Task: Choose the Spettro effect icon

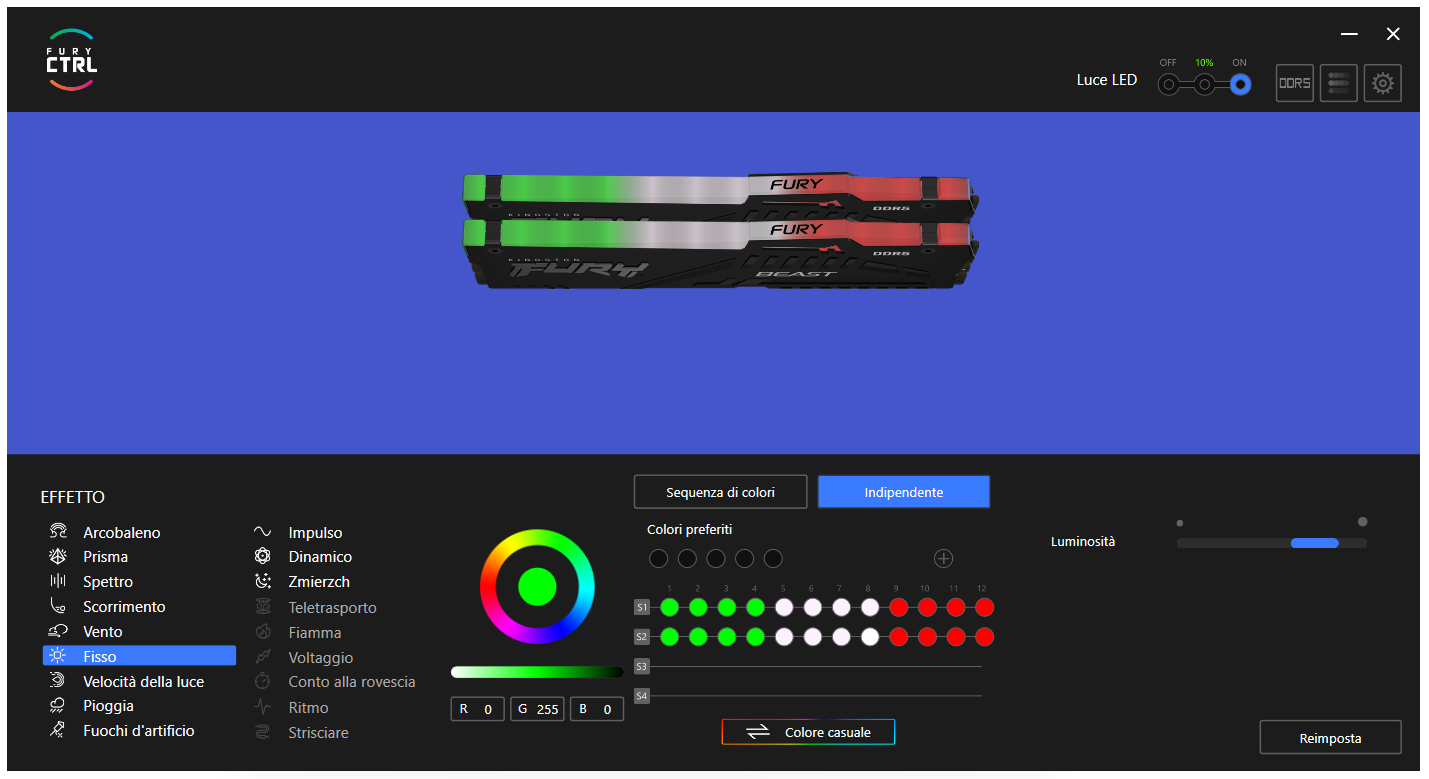Action: [x=58, y=581]
